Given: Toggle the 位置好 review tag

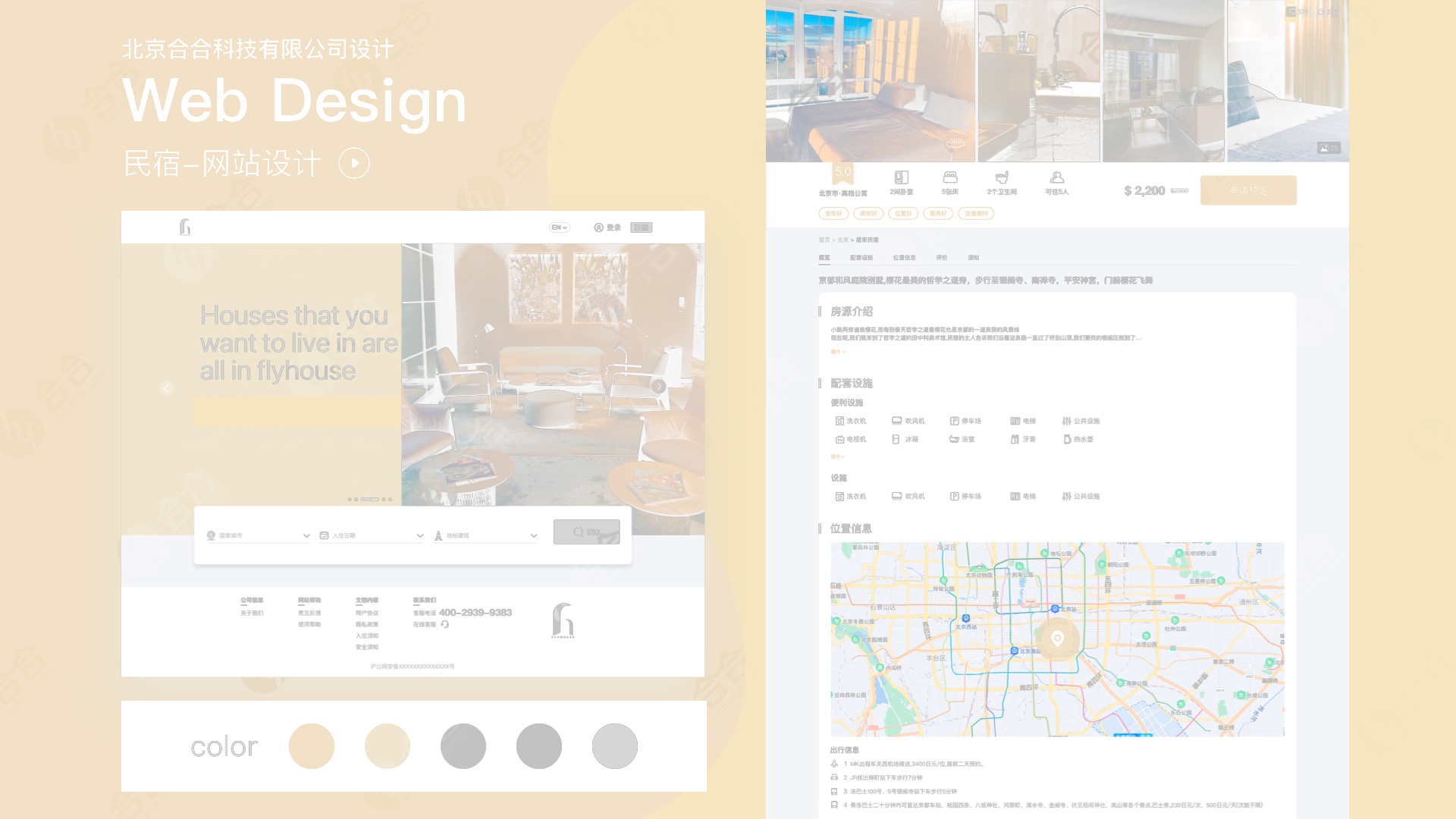Looking at the screenshot, I should point(902,214).
